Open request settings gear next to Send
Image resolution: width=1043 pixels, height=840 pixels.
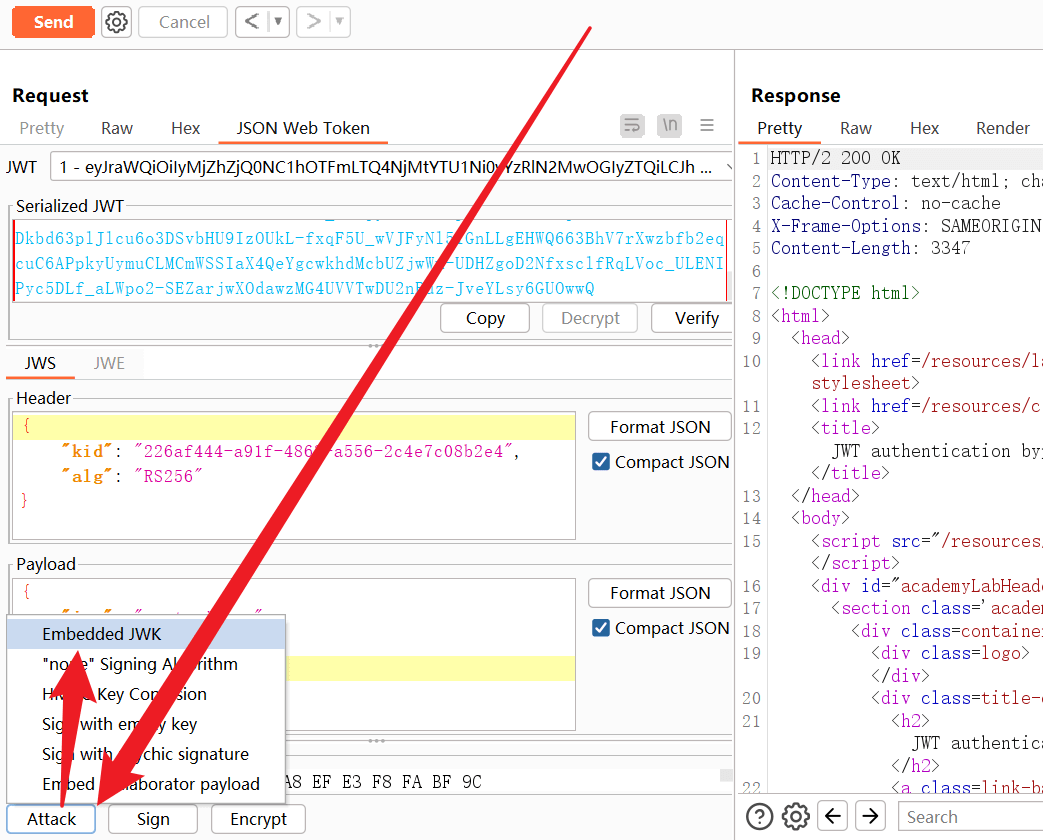click(x=117, y=22)
